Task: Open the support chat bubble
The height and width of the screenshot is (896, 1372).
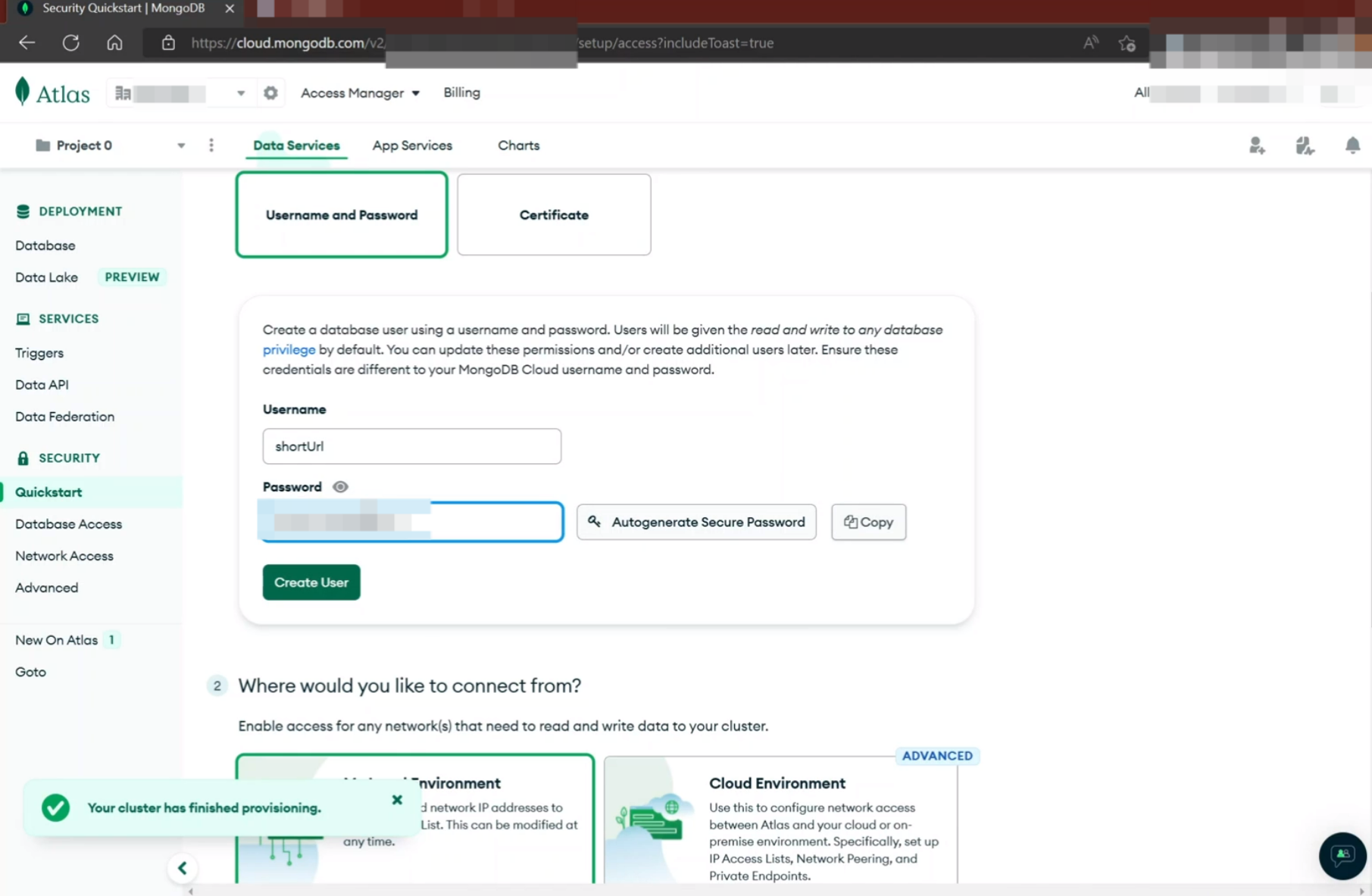Action: pos(1342,855)
